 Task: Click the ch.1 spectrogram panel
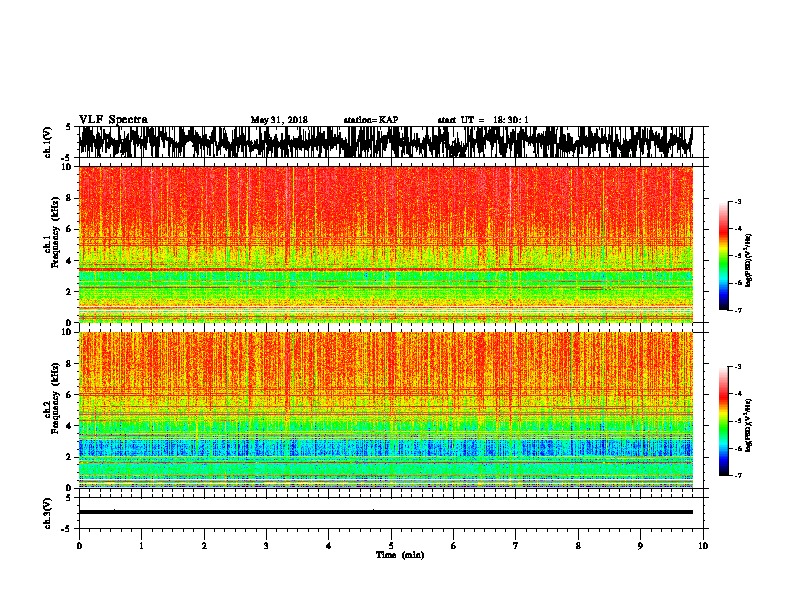point(385,244)
